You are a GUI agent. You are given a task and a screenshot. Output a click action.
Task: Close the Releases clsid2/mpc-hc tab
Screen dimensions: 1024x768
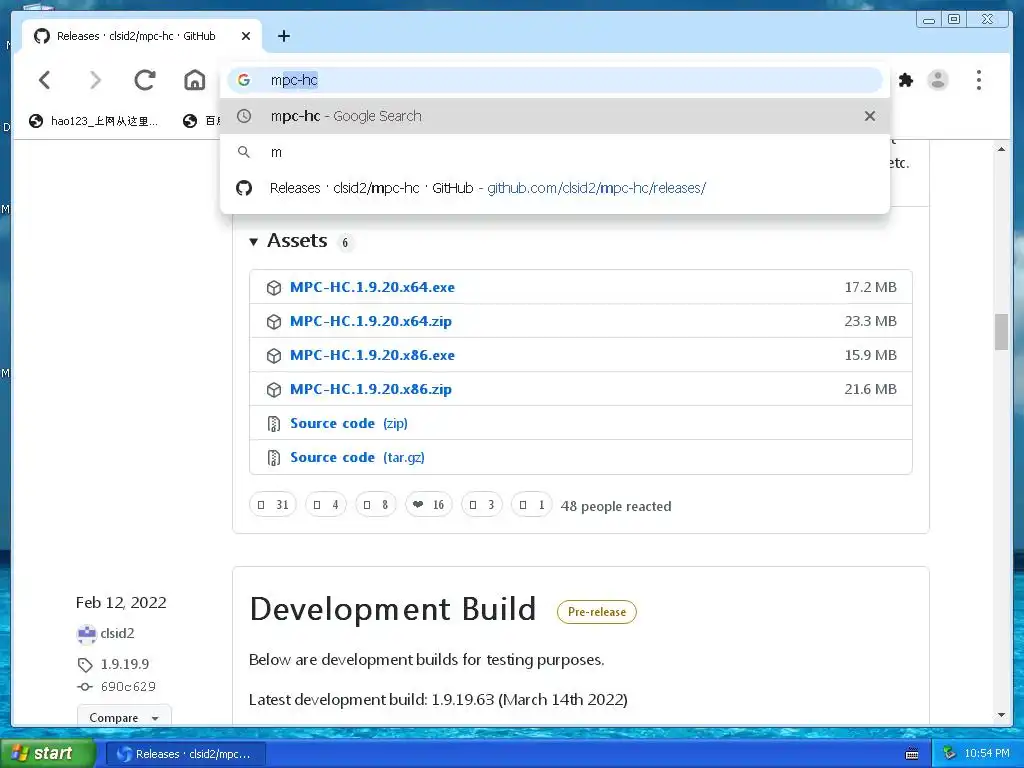pyautogui.click(x=246, y=37)
